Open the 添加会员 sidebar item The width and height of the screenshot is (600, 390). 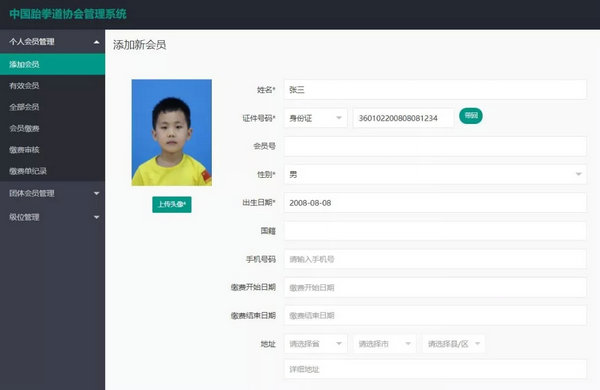tap(52, 64)
